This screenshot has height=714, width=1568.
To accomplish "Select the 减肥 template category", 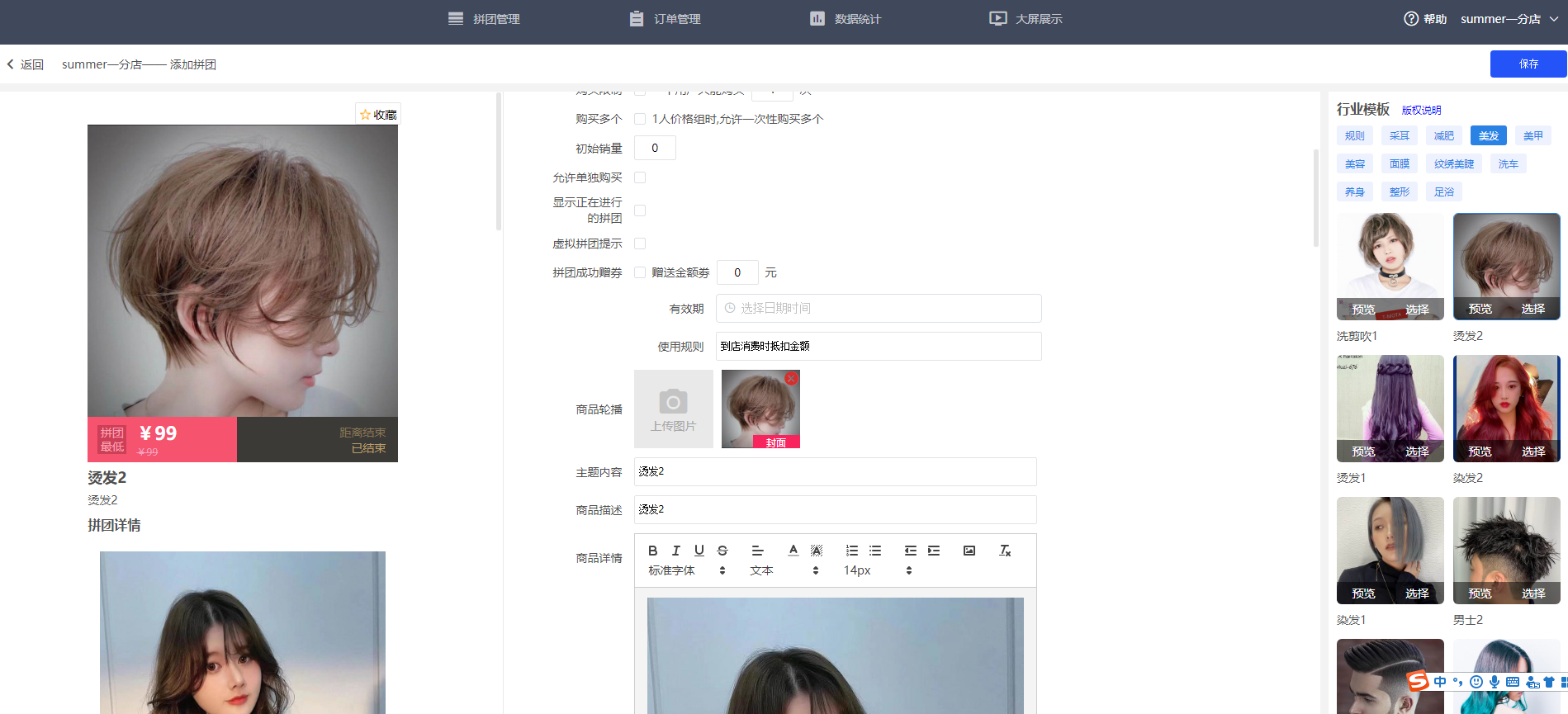I will pyautogui.click(x=1444, y=136).
